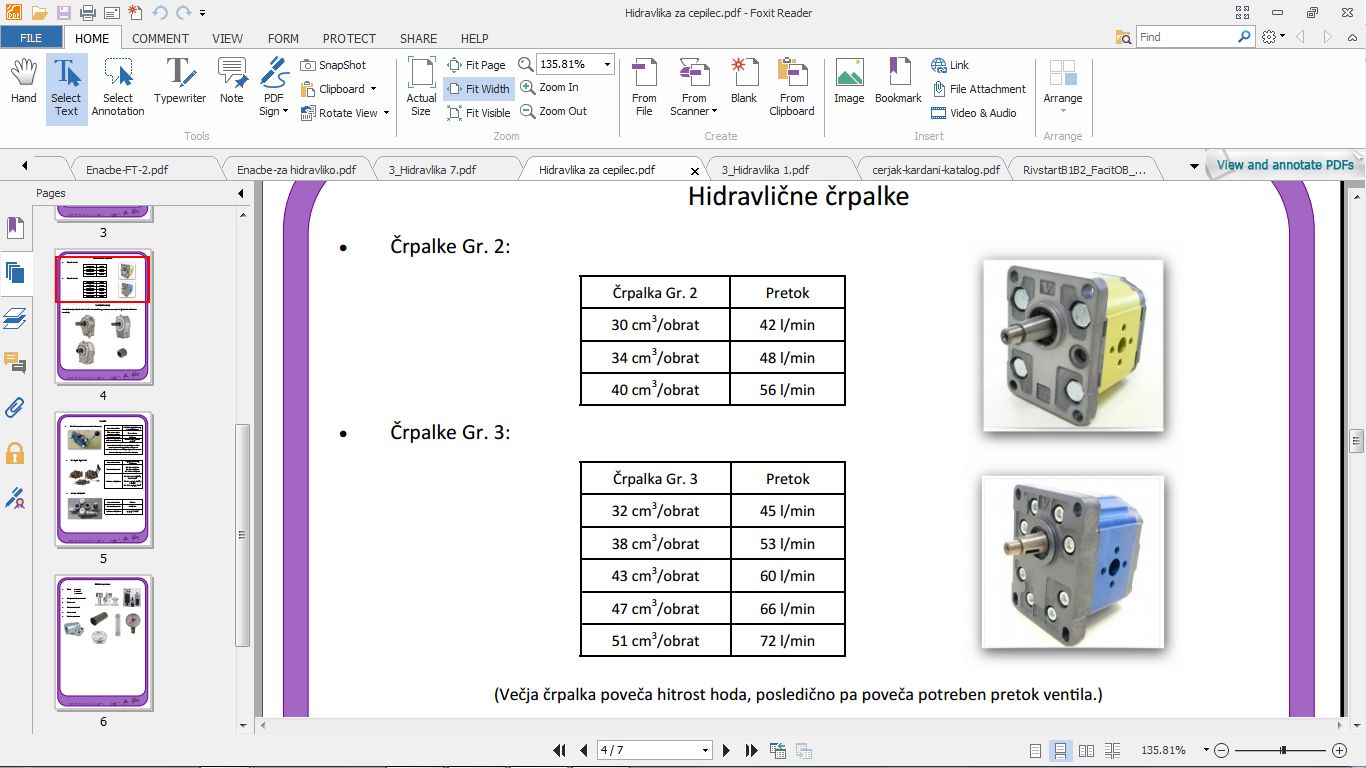Activate the Select Annotation tool
The width and height of the screenshot is (1366, 768).
coord(118,88)
